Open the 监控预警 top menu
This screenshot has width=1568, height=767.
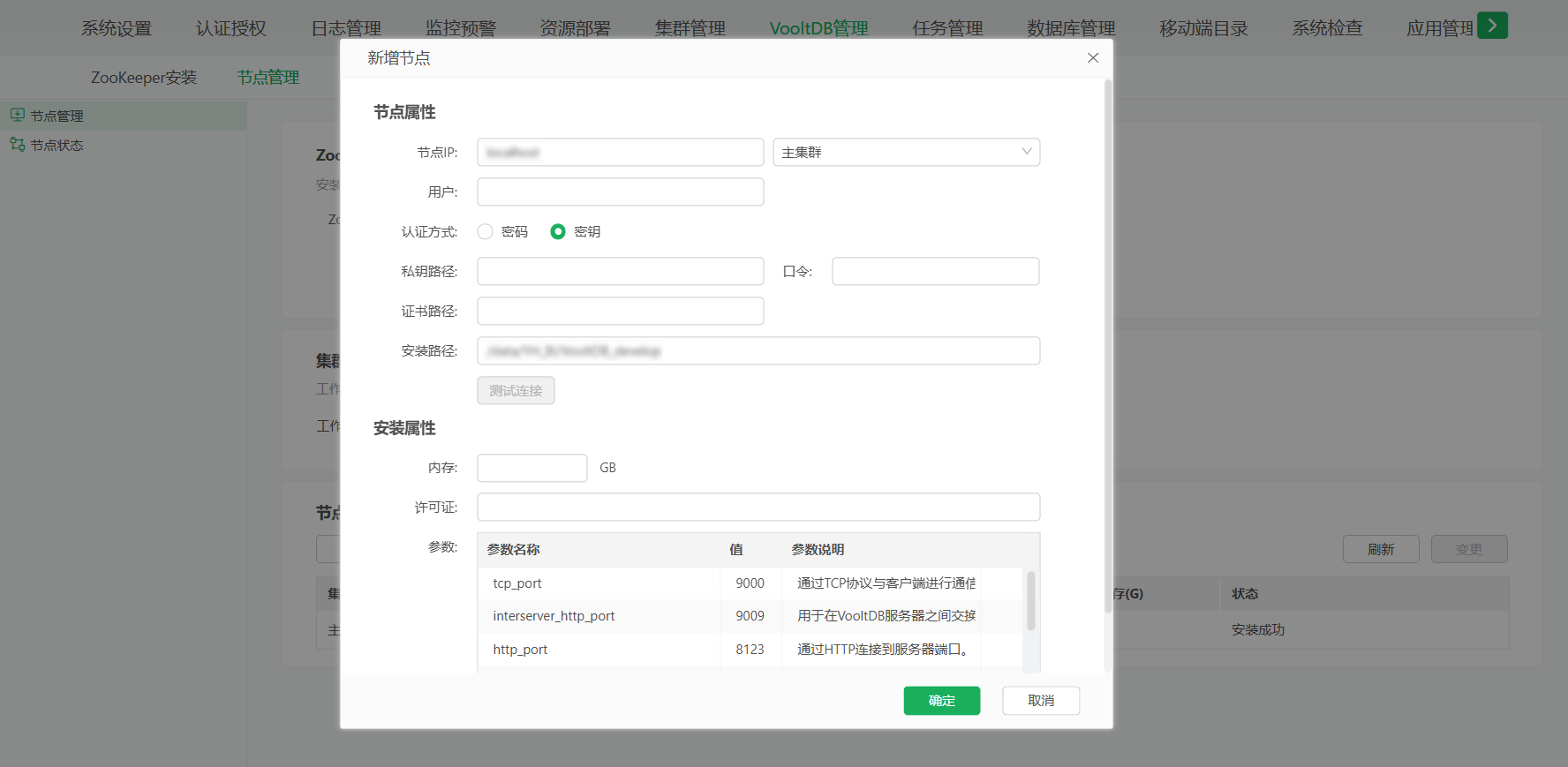[461, 28]
